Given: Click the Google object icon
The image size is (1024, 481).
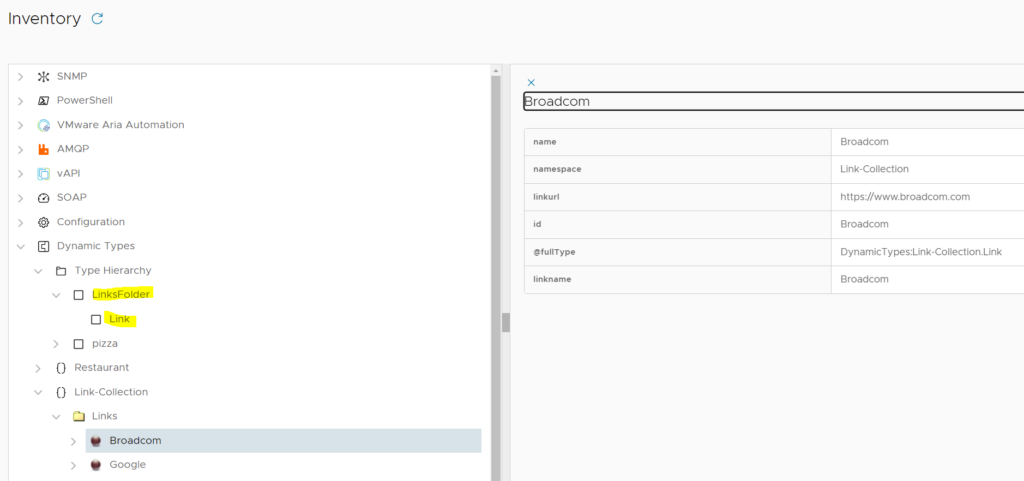Looking at the screenshot, I should point(96,465).
